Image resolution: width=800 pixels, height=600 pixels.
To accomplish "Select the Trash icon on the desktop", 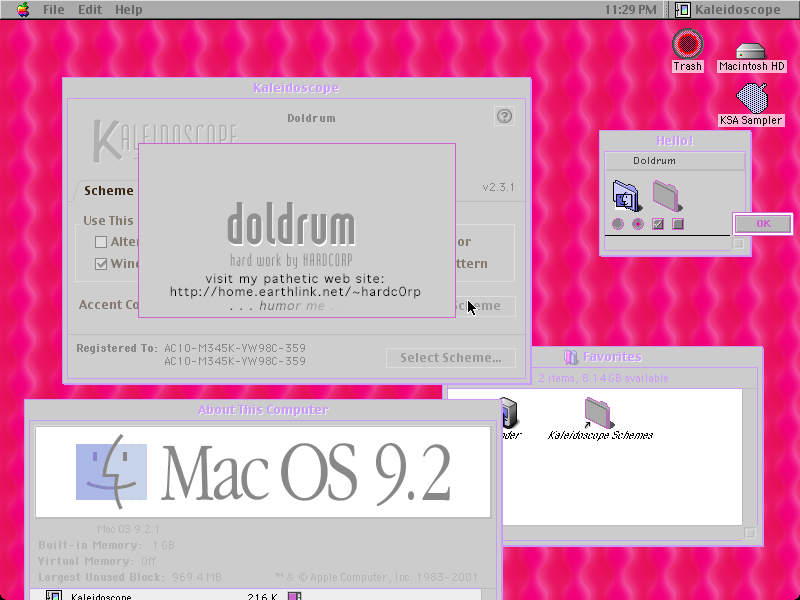I will 687,50.
